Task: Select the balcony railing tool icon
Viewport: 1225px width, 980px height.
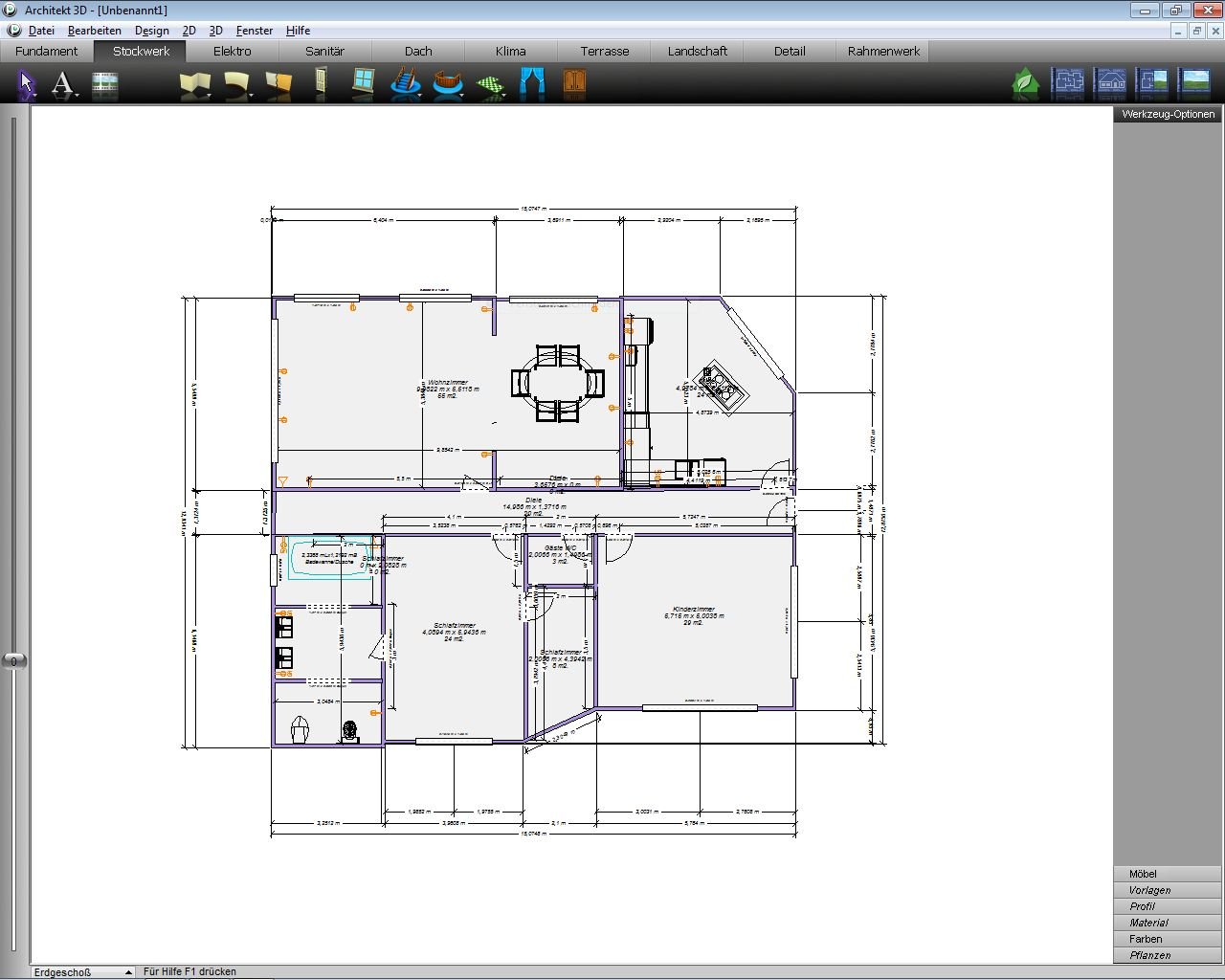Action: pos(448,83)
